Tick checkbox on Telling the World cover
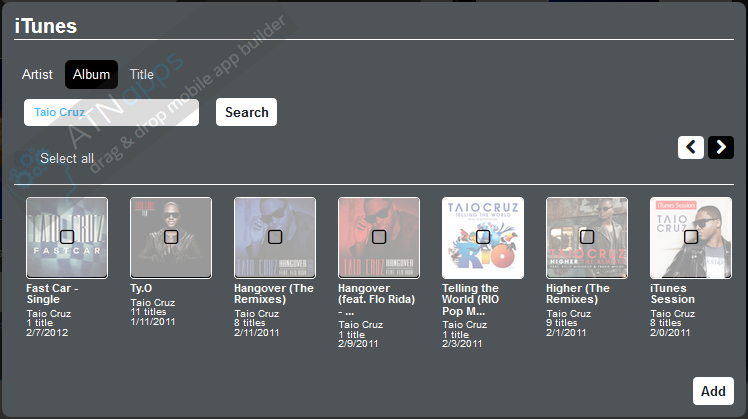This screenshot has width=748, height=419. point(483,237)
